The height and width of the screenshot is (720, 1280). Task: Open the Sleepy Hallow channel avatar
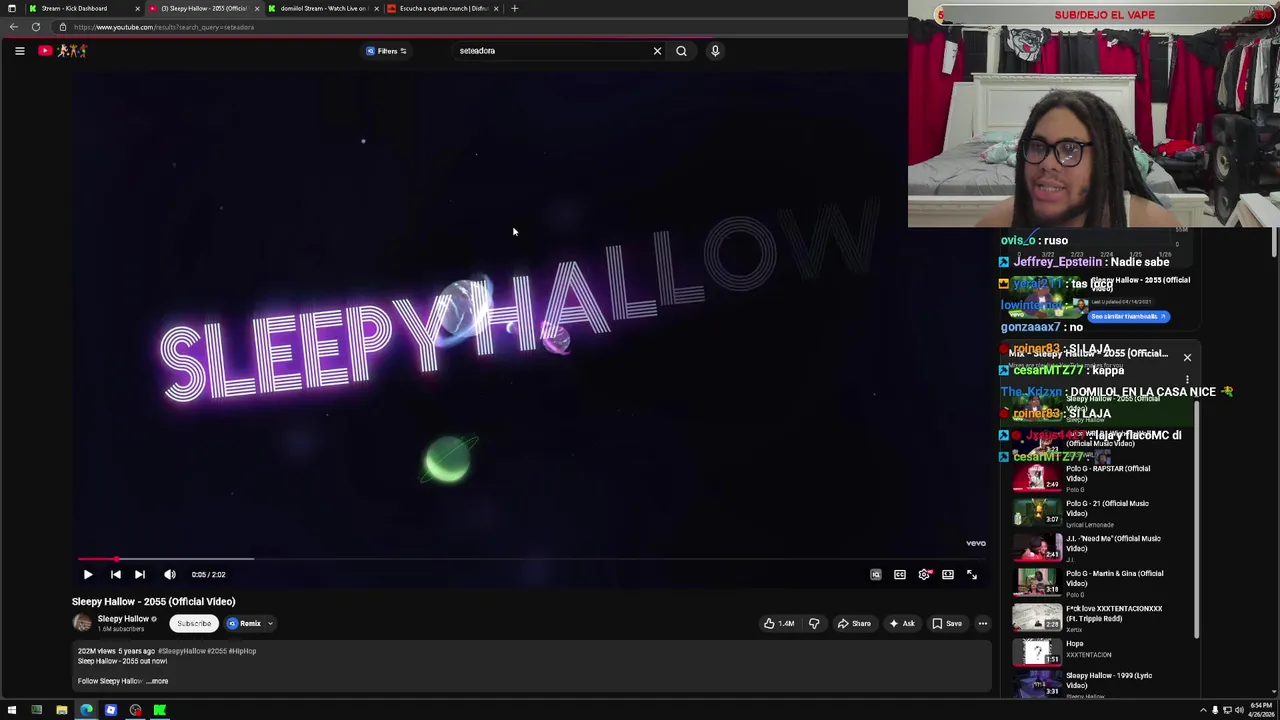click(82, 623)
